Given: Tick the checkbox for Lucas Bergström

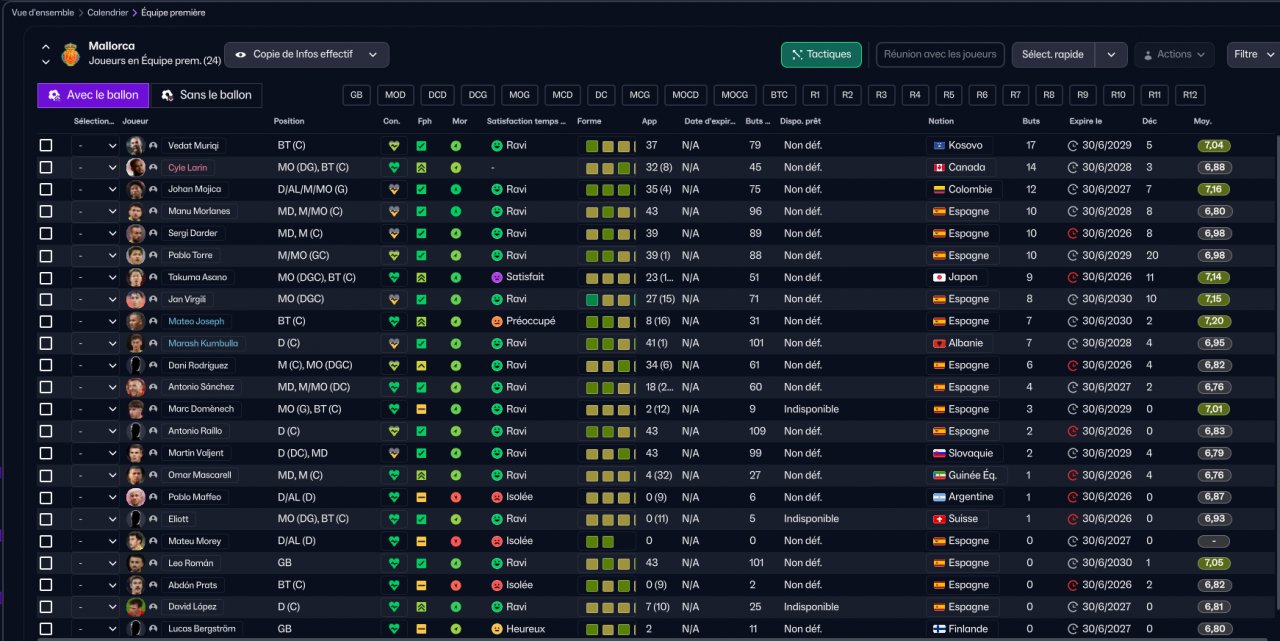Looking at the screenshot, I should tap(46, 629).
